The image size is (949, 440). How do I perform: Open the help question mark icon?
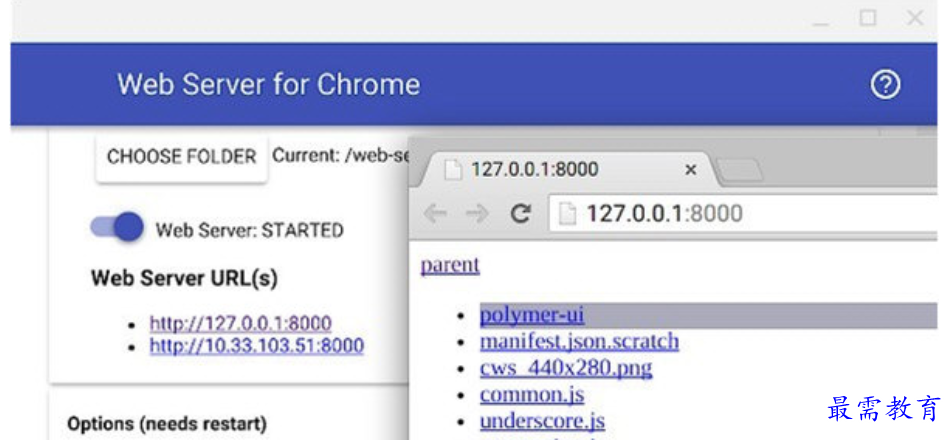(x=885, y=85)
